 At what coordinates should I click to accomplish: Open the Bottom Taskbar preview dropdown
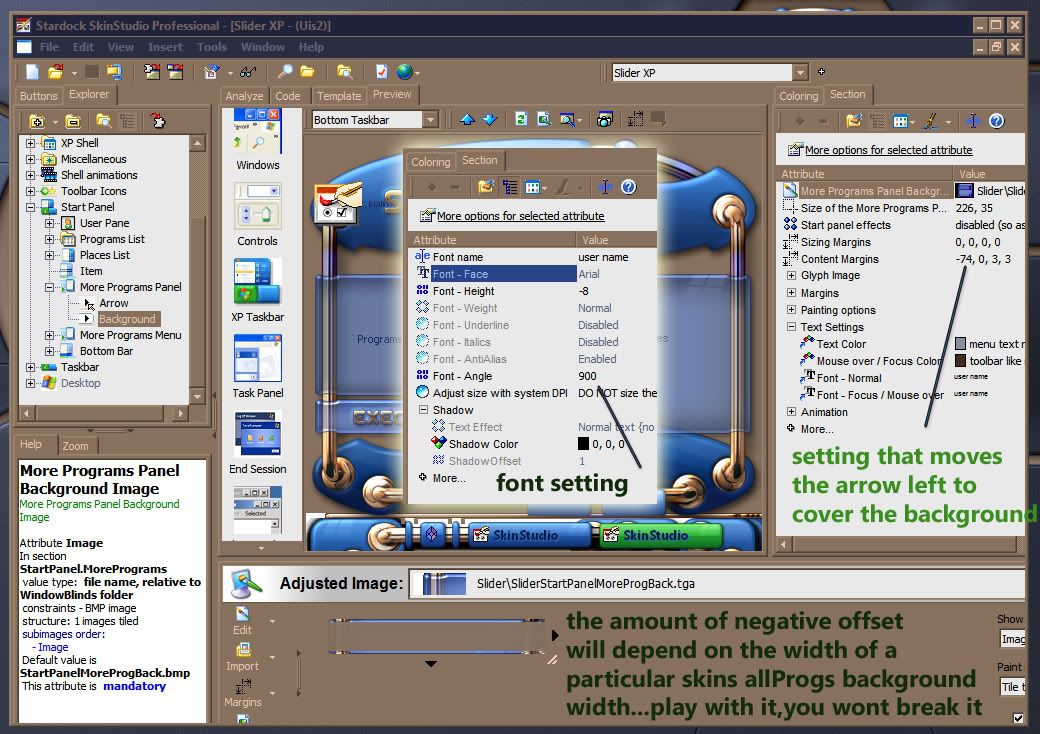click(430, 120)
